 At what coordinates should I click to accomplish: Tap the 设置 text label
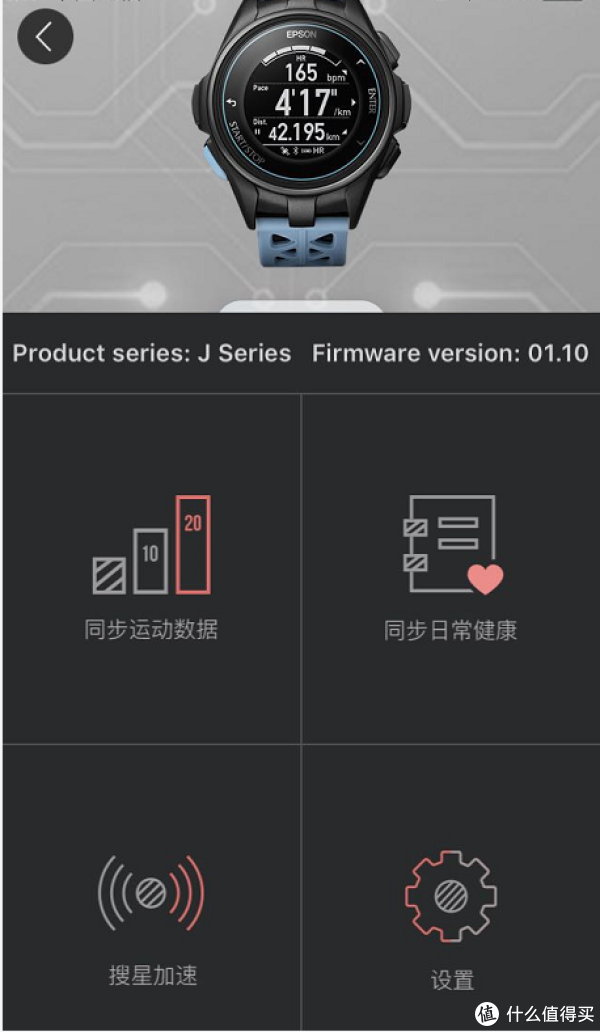tap(452, 980)
